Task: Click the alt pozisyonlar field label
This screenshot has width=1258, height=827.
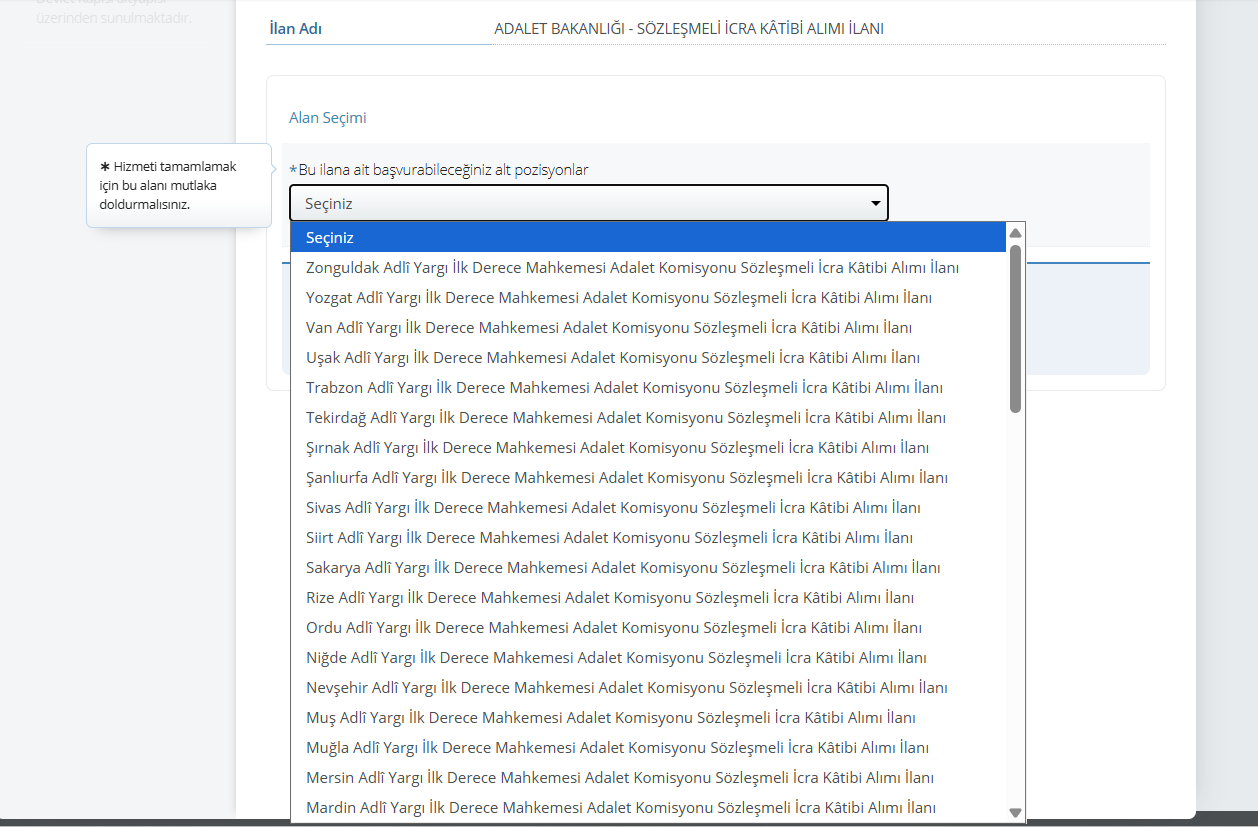Action: 439,170
